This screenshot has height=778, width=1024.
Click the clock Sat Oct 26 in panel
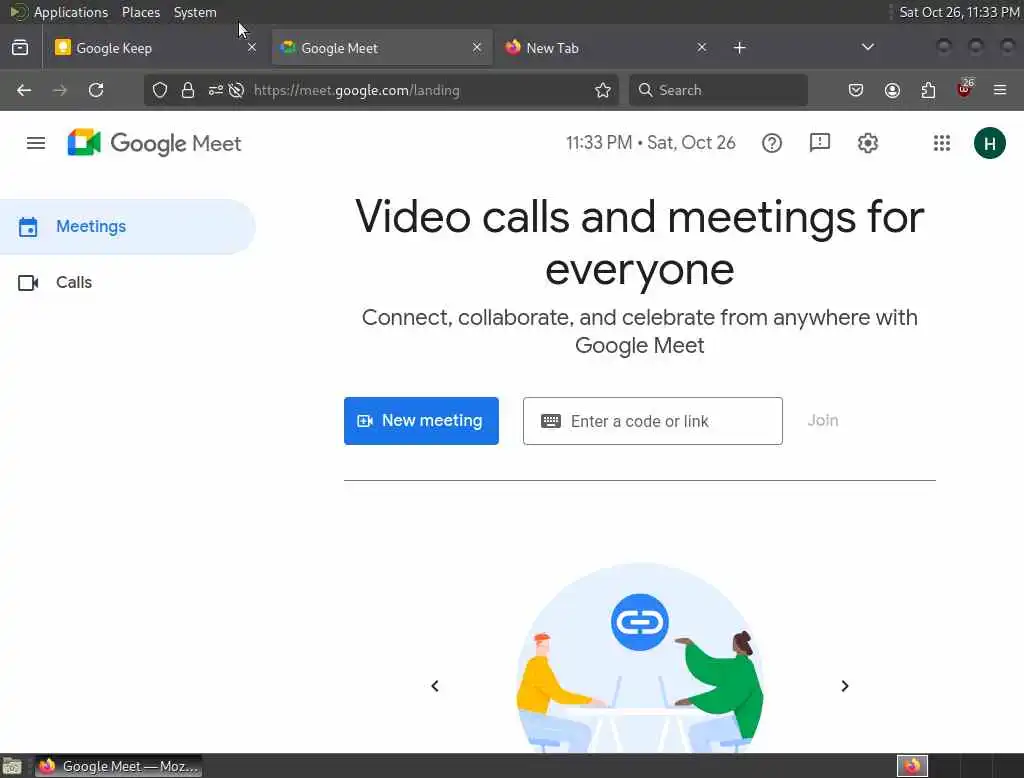click(959, 12)
